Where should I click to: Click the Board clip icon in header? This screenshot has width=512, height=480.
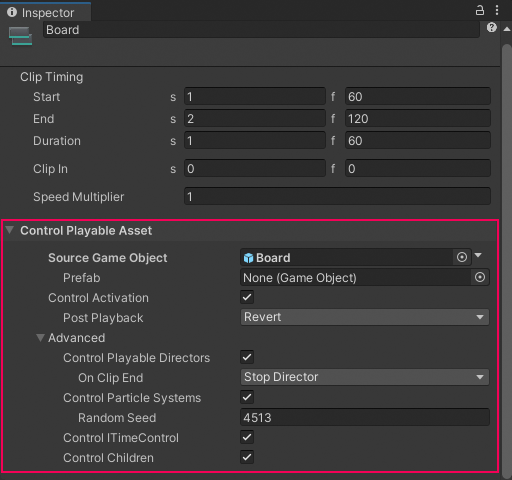tap(20, 36)
